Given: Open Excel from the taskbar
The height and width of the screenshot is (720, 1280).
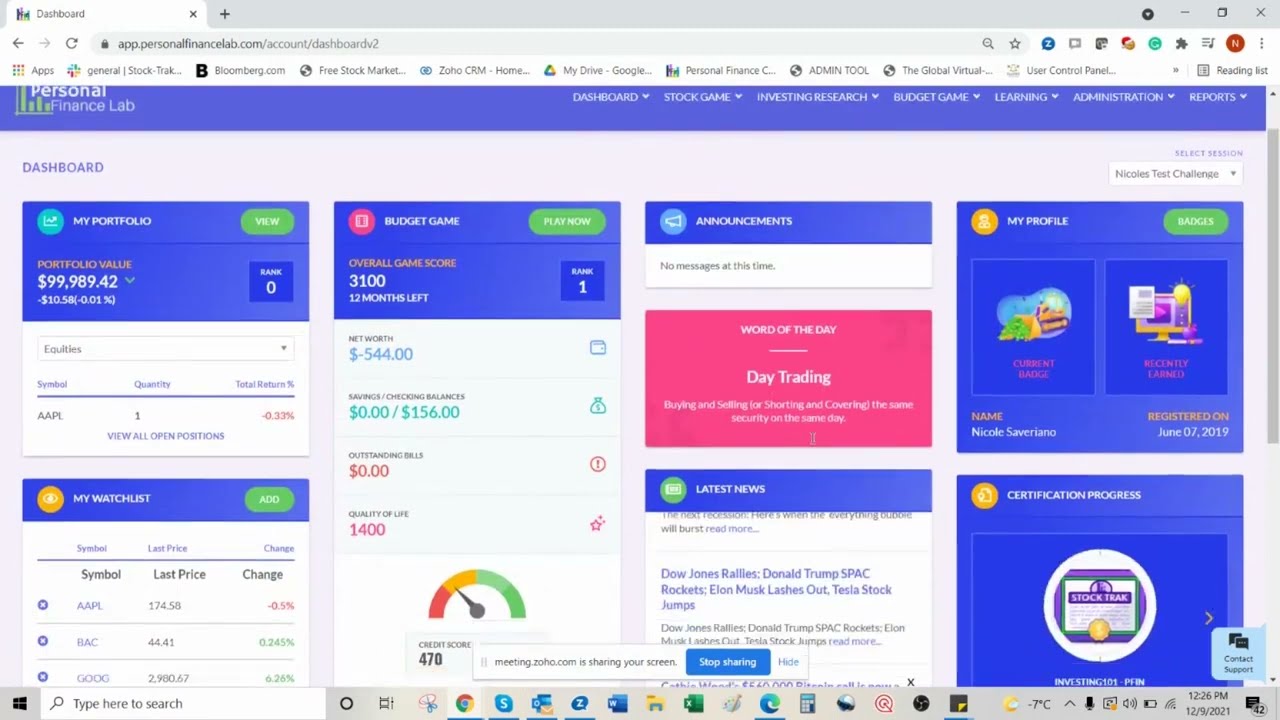Looking at the screenshot, I should pyautogui.click(x=693, y=703).
